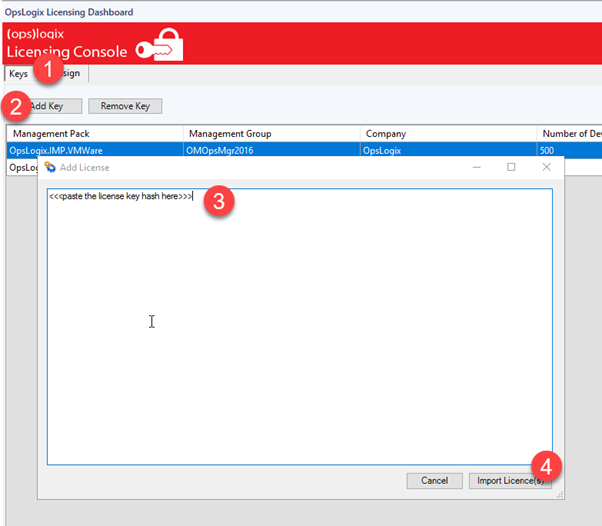Image resolution: width=602 pixels, height=526 pixels.
Task: Click the Add Key button
Action: coord(47,106)
